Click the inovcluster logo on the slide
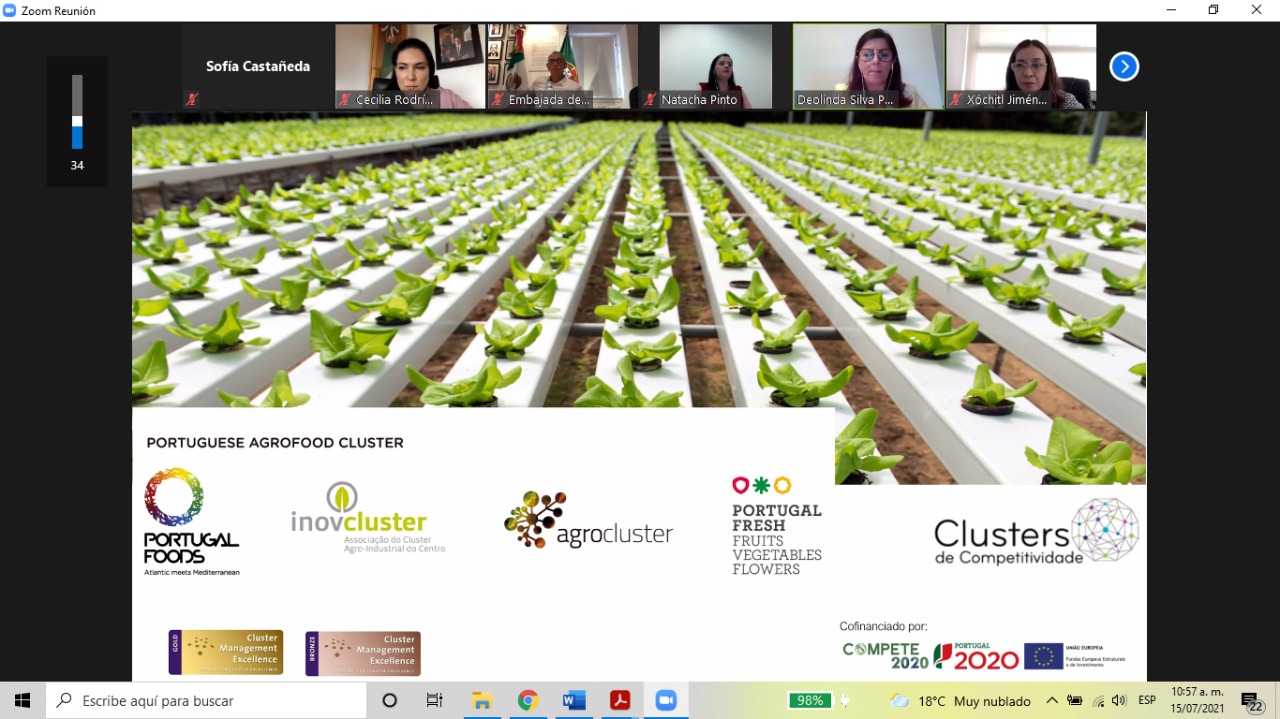 pos(368,518)
